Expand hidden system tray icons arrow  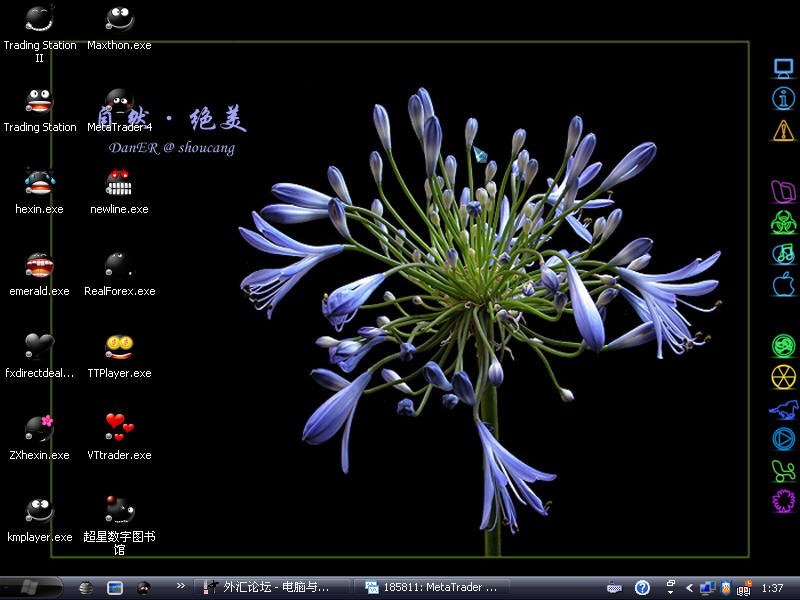tap(689, 588)
